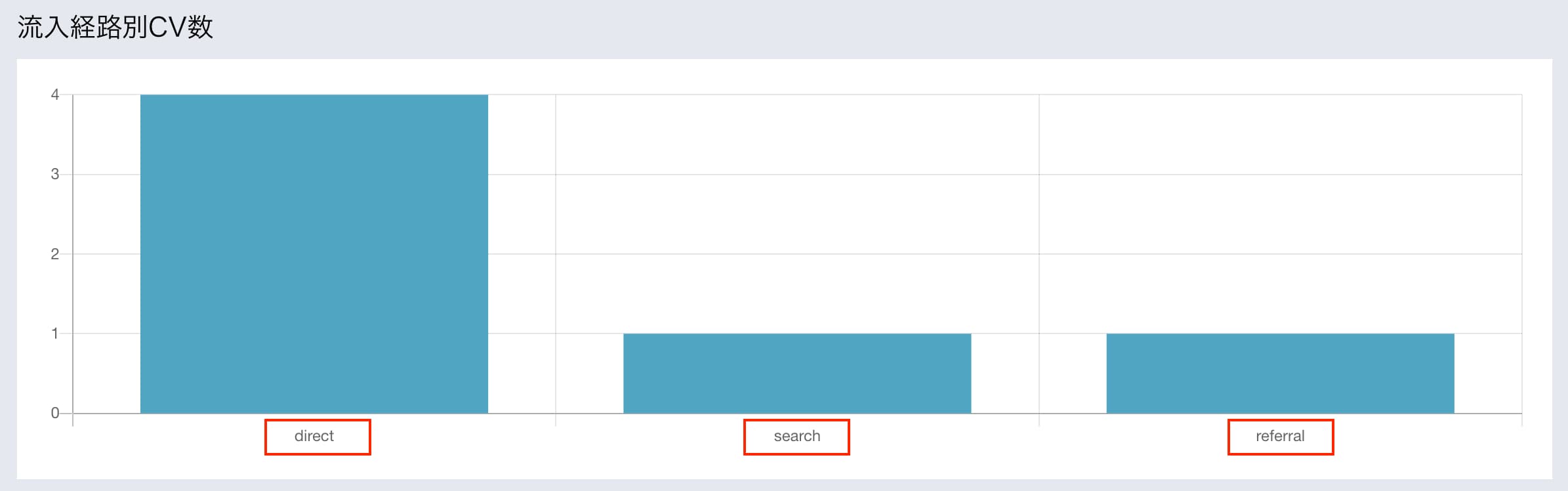Click y-axis value 4 label
This screenshot has width=1568, height=491.
(x=55, y=95)
